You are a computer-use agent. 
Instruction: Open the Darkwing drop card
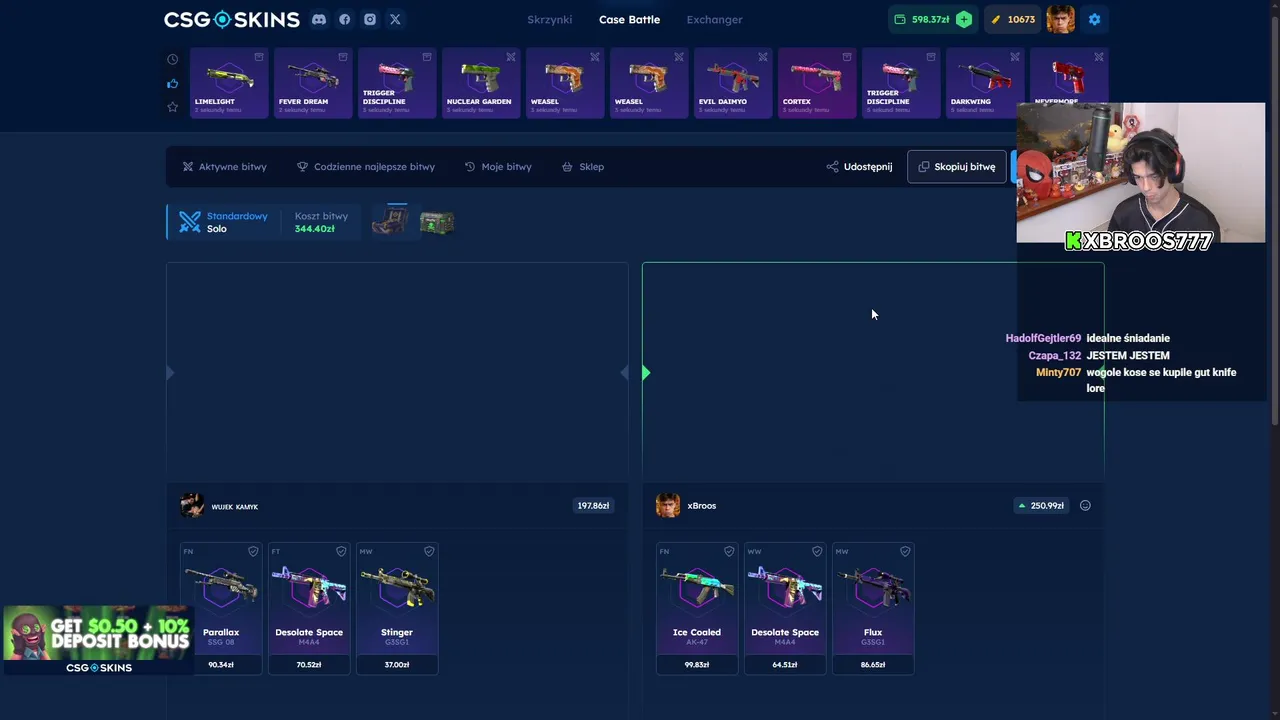[x=985, y=83]
